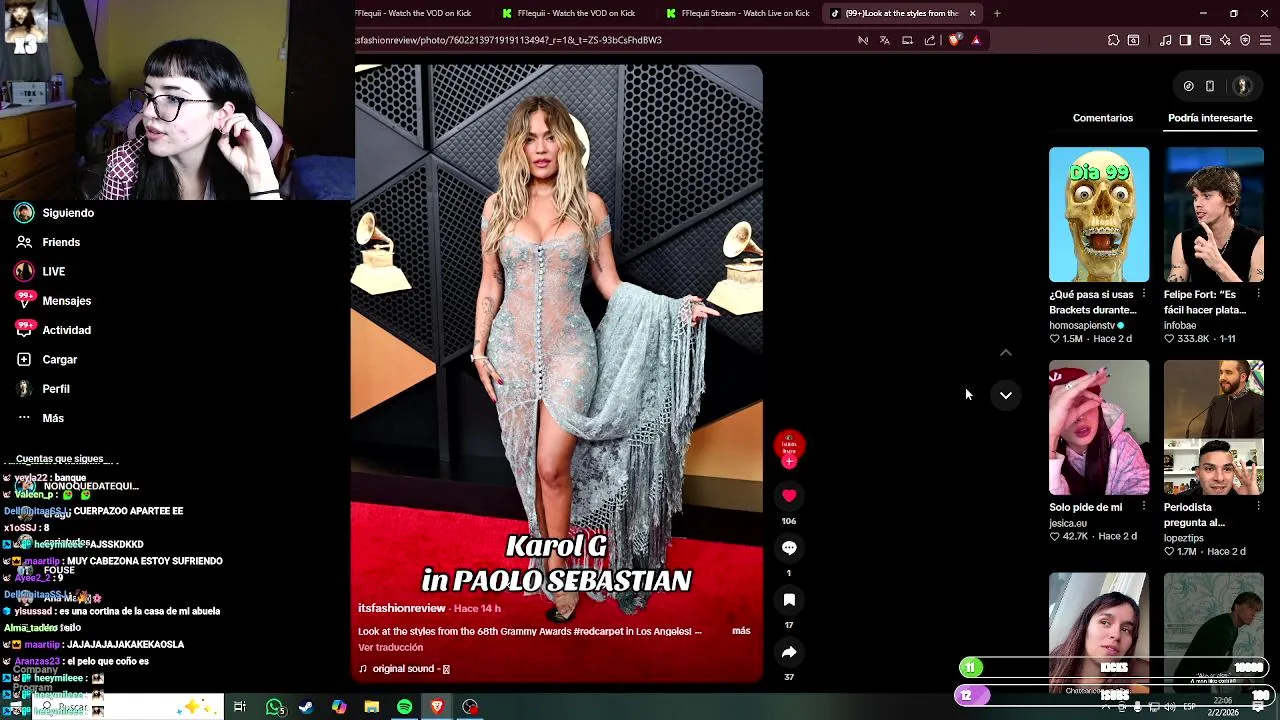This screenshot has height=720, width=1280.
Task: Expand the caption with 'más'
Action: 741,631
